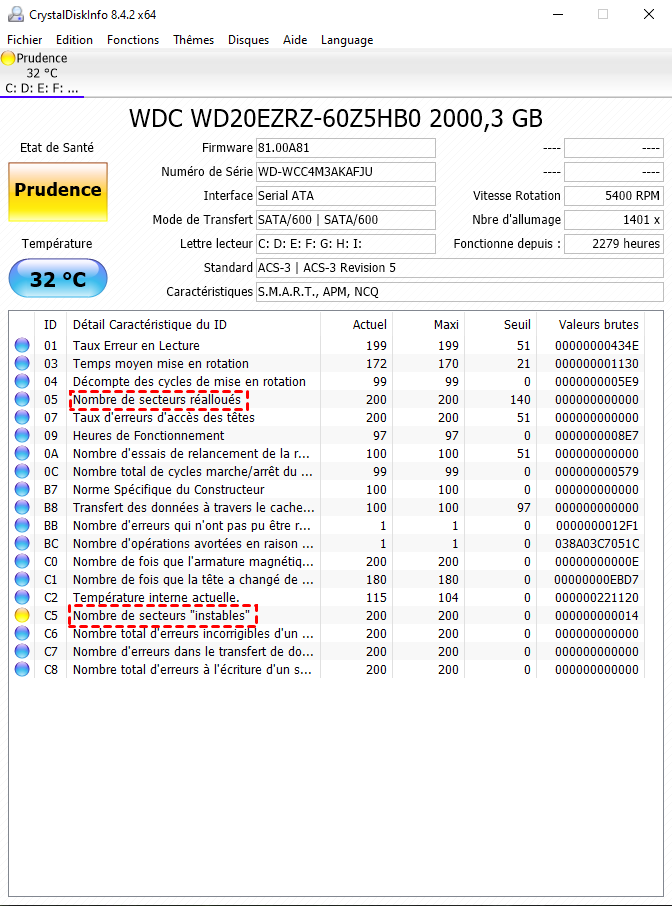Sort by the Valeurs brutes column header
Viewport: 672px width, 906px height.
tap(598, 325)
